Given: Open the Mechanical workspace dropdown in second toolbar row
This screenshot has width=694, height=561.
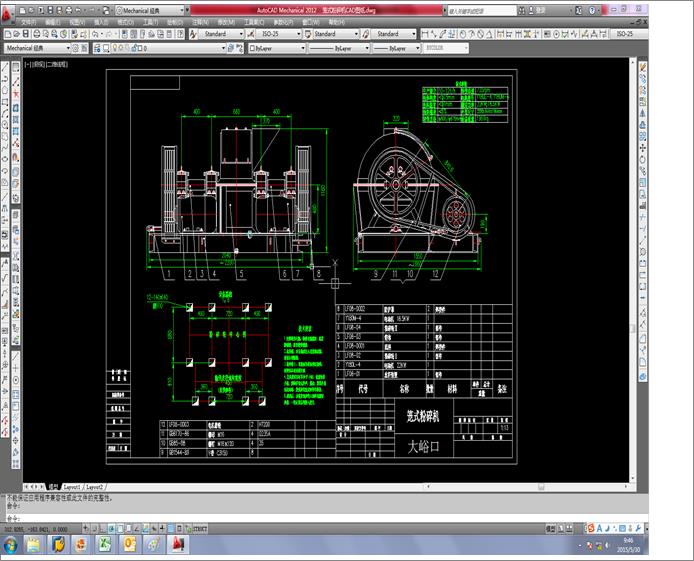Looking at the screenshot, I should pyautogui.click(x=37, y=48).
